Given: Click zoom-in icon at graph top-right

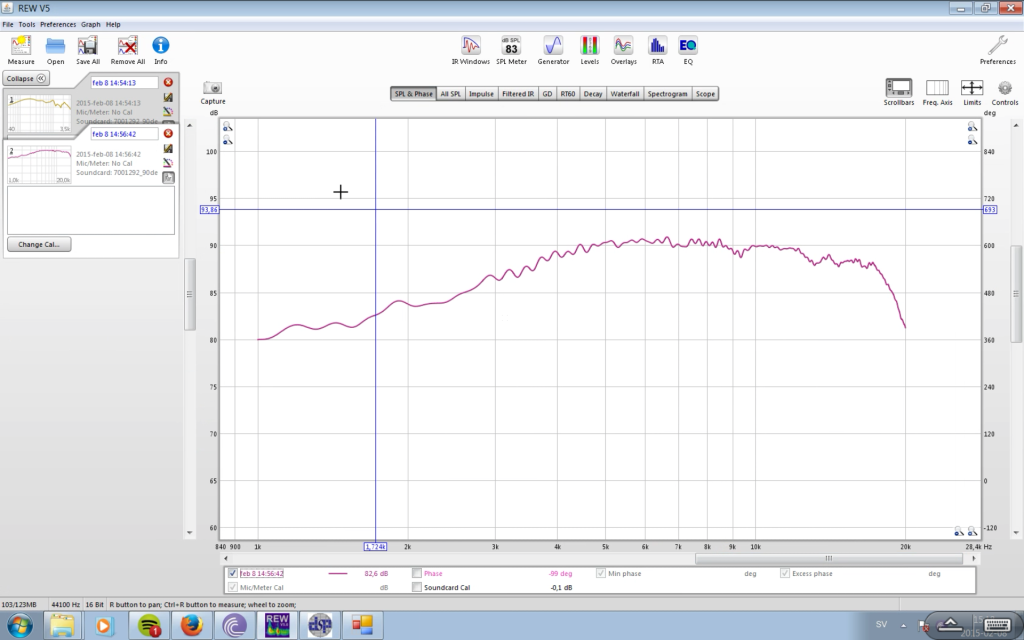Looking at the screenshot, I should tap(972, 127).
